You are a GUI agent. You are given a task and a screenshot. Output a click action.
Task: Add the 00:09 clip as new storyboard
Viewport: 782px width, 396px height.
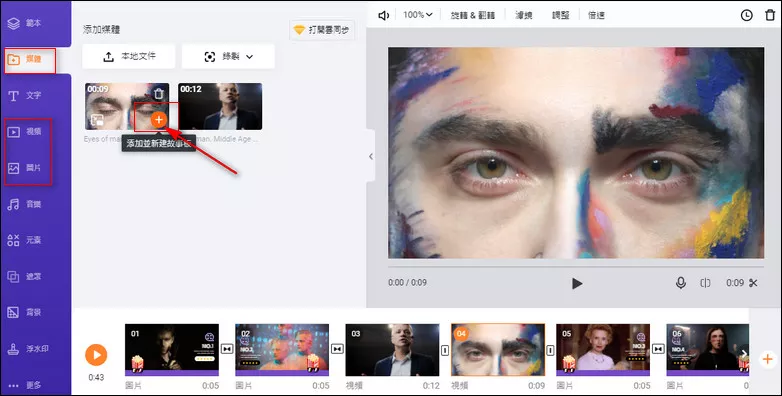[159, 120]
